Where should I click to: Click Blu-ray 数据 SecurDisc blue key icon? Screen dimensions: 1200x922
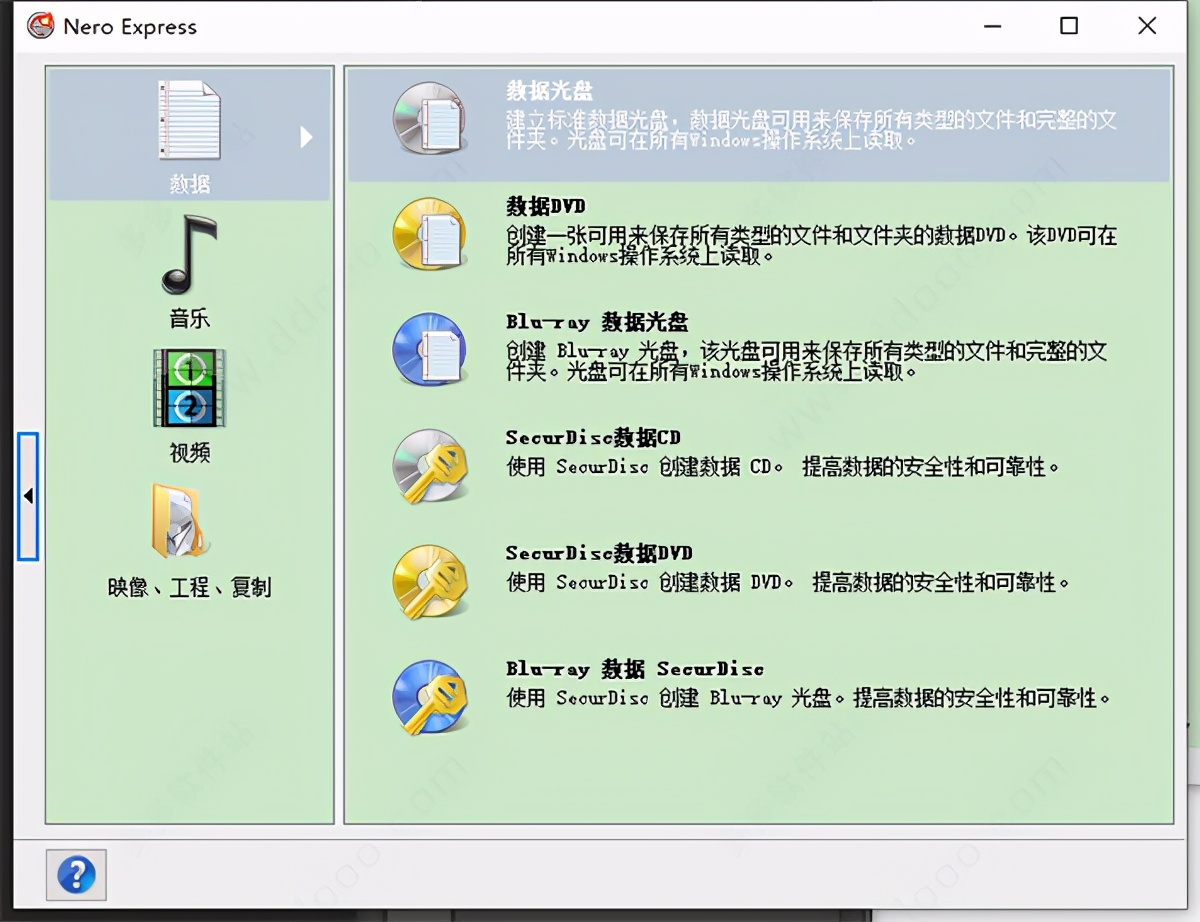tap(429, 697)
